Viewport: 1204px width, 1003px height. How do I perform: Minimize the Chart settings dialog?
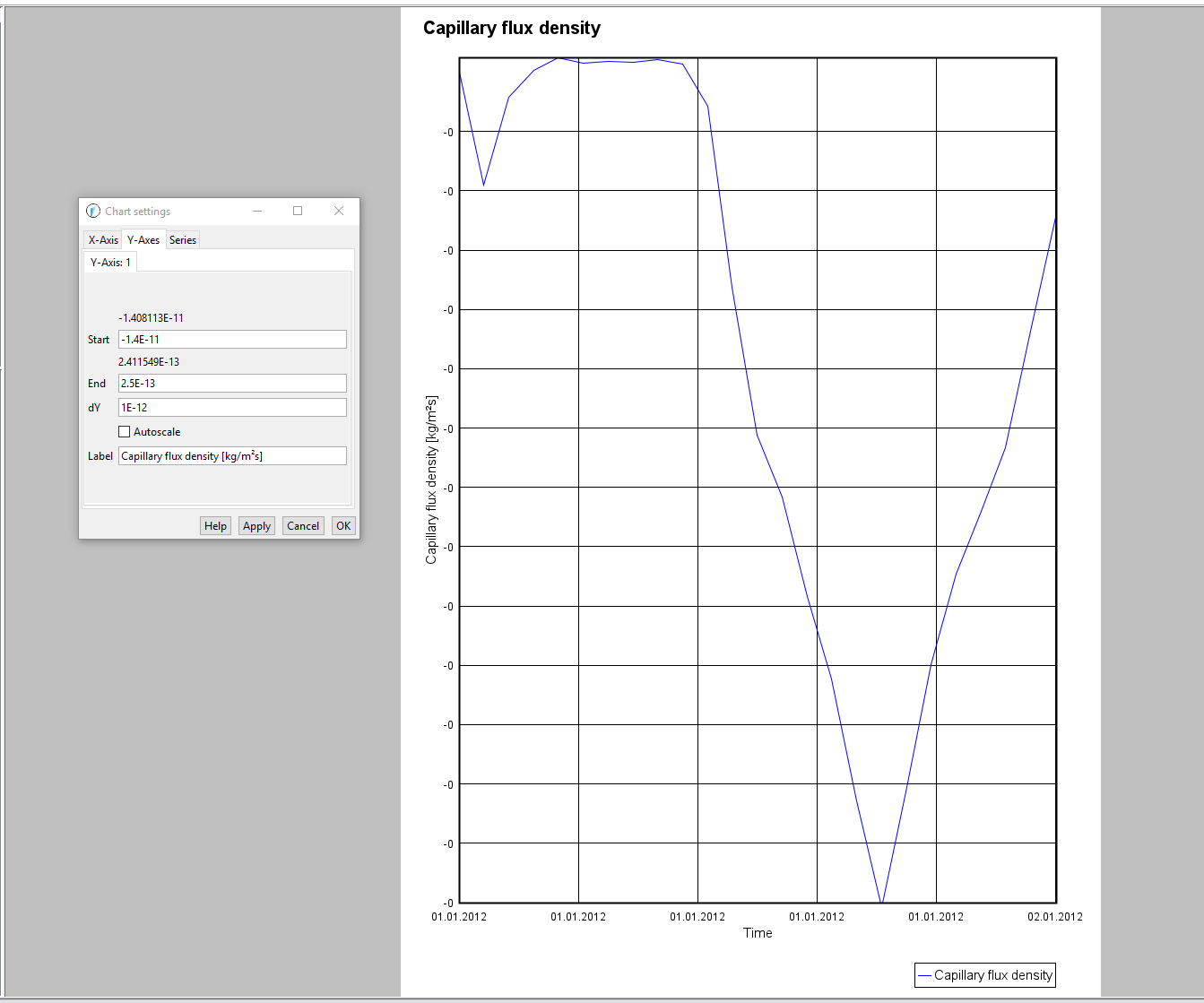tap(257, 212)
